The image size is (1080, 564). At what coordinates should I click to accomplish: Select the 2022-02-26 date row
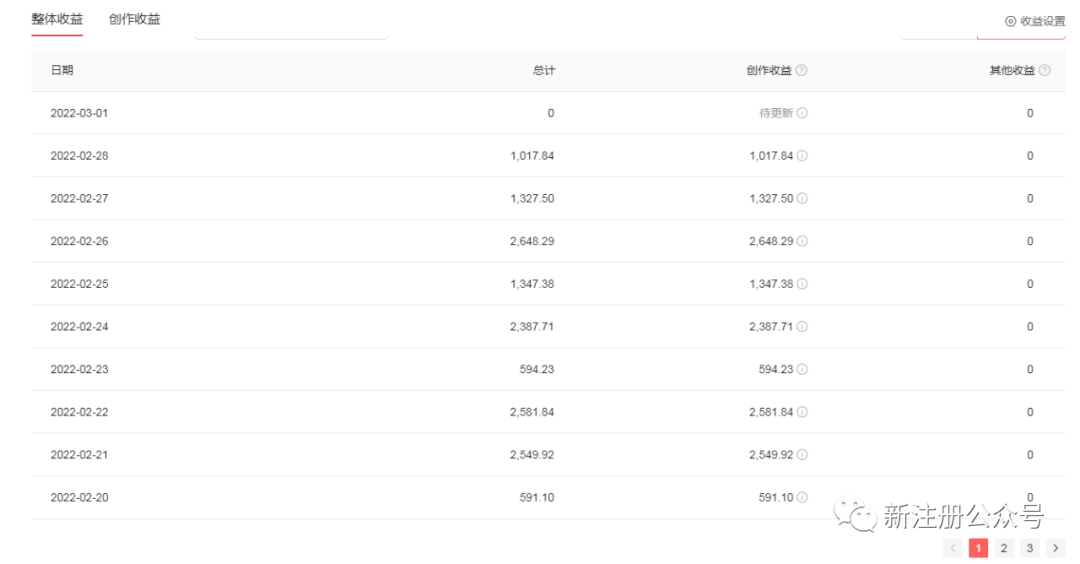(x=79, y=241)
